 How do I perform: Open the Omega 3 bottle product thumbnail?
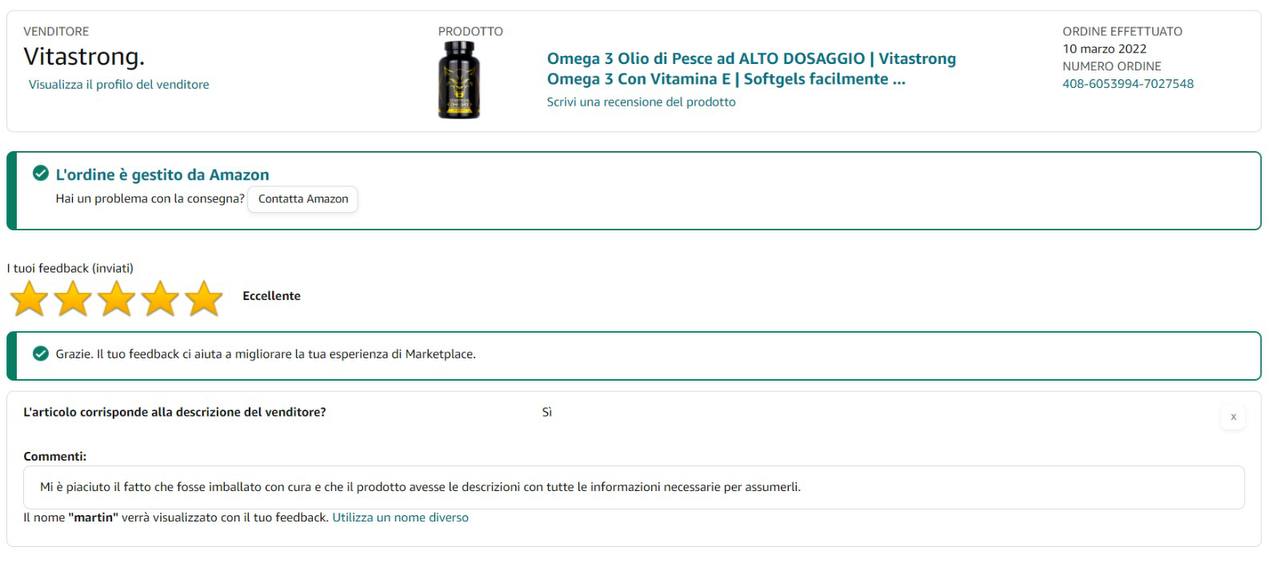point(459,80)
